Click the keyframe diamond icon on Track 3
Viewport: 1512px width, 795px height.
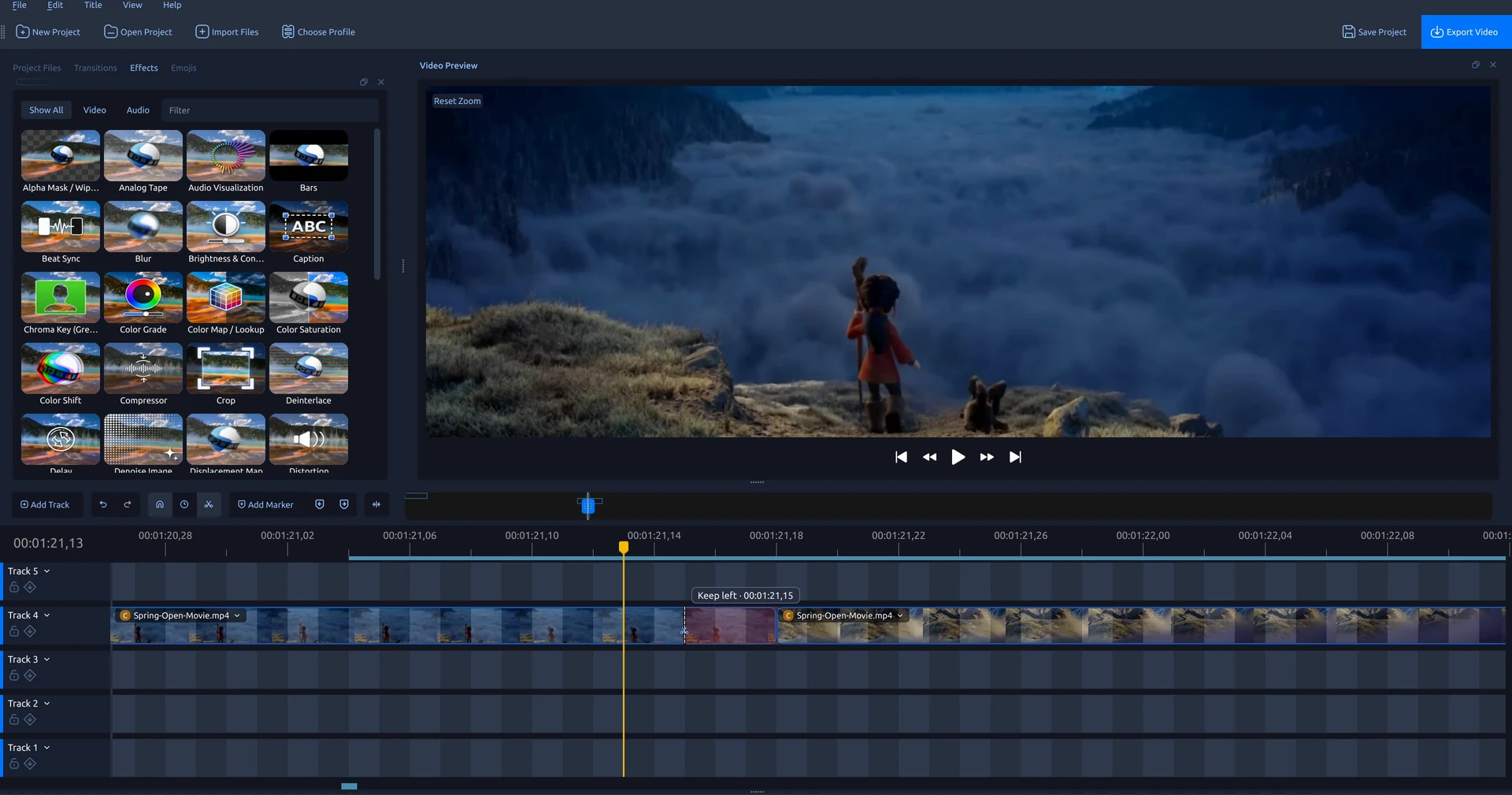click(30, 675)
